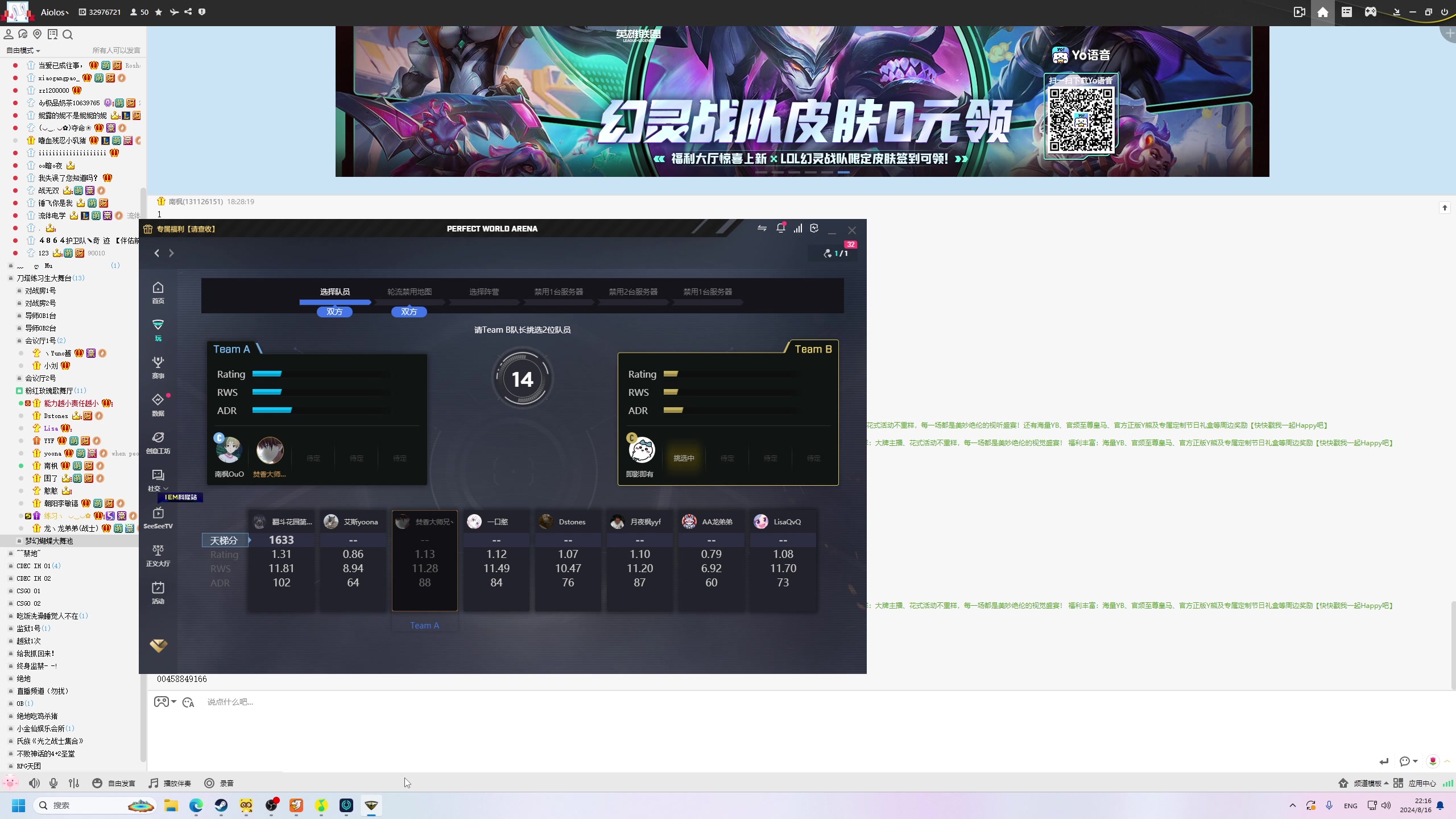Open the channel search magnifier icon
Image resolution: width=1456 pixels, height=819 pixels.
pos(68,35)
